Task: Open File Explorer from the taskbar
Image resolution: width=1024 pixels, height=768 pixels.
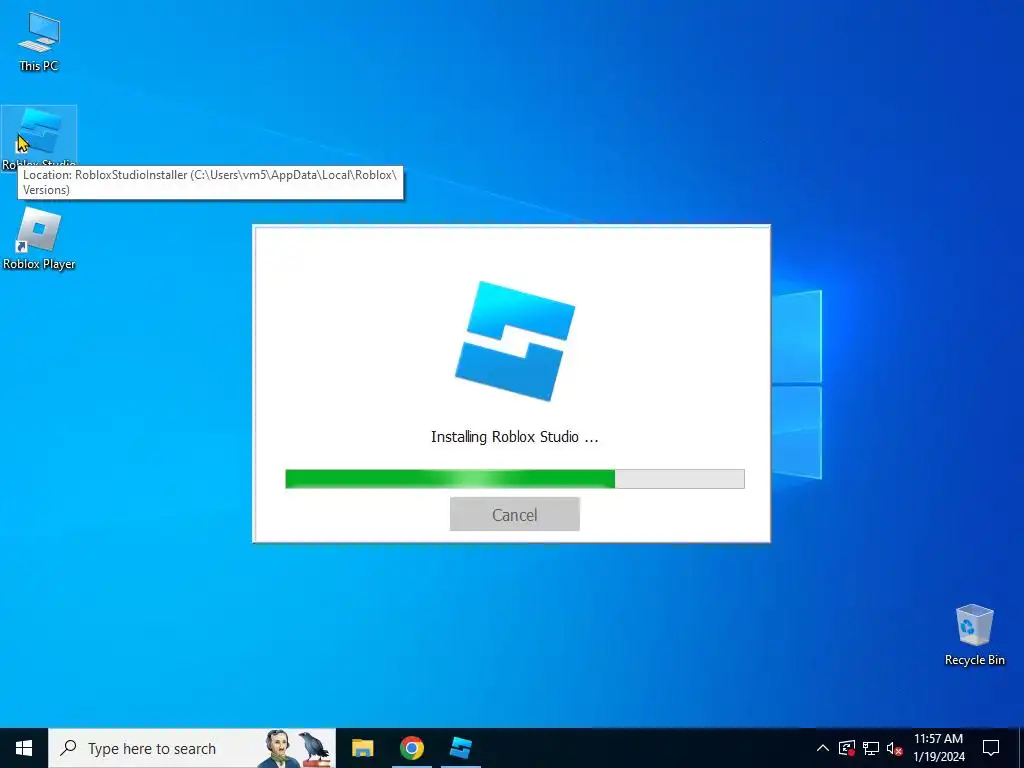Action: point(362,748)
